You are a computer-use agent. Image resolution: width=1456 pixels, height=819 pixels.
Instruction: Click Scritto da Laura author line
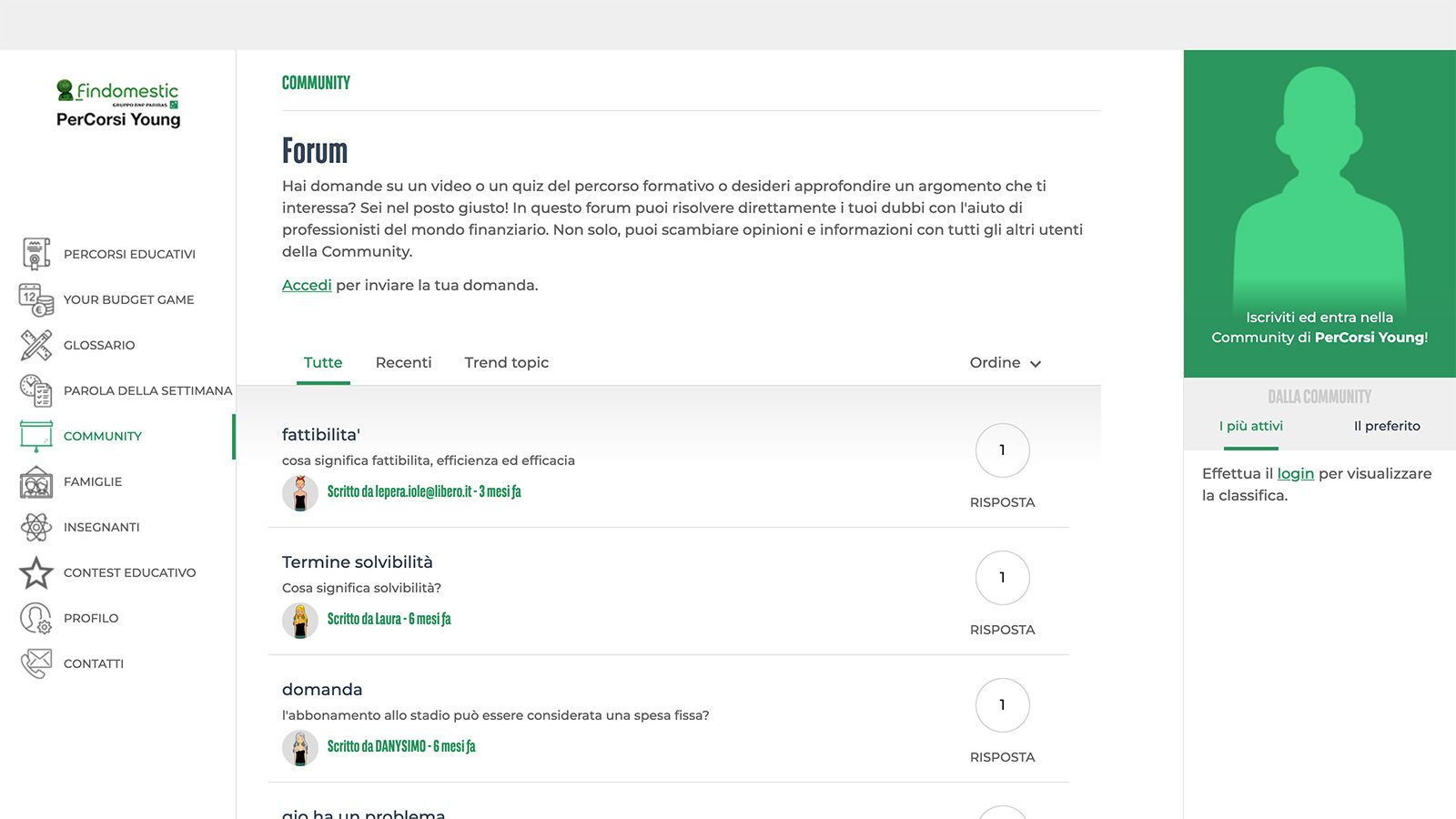[x=389, y=619]
